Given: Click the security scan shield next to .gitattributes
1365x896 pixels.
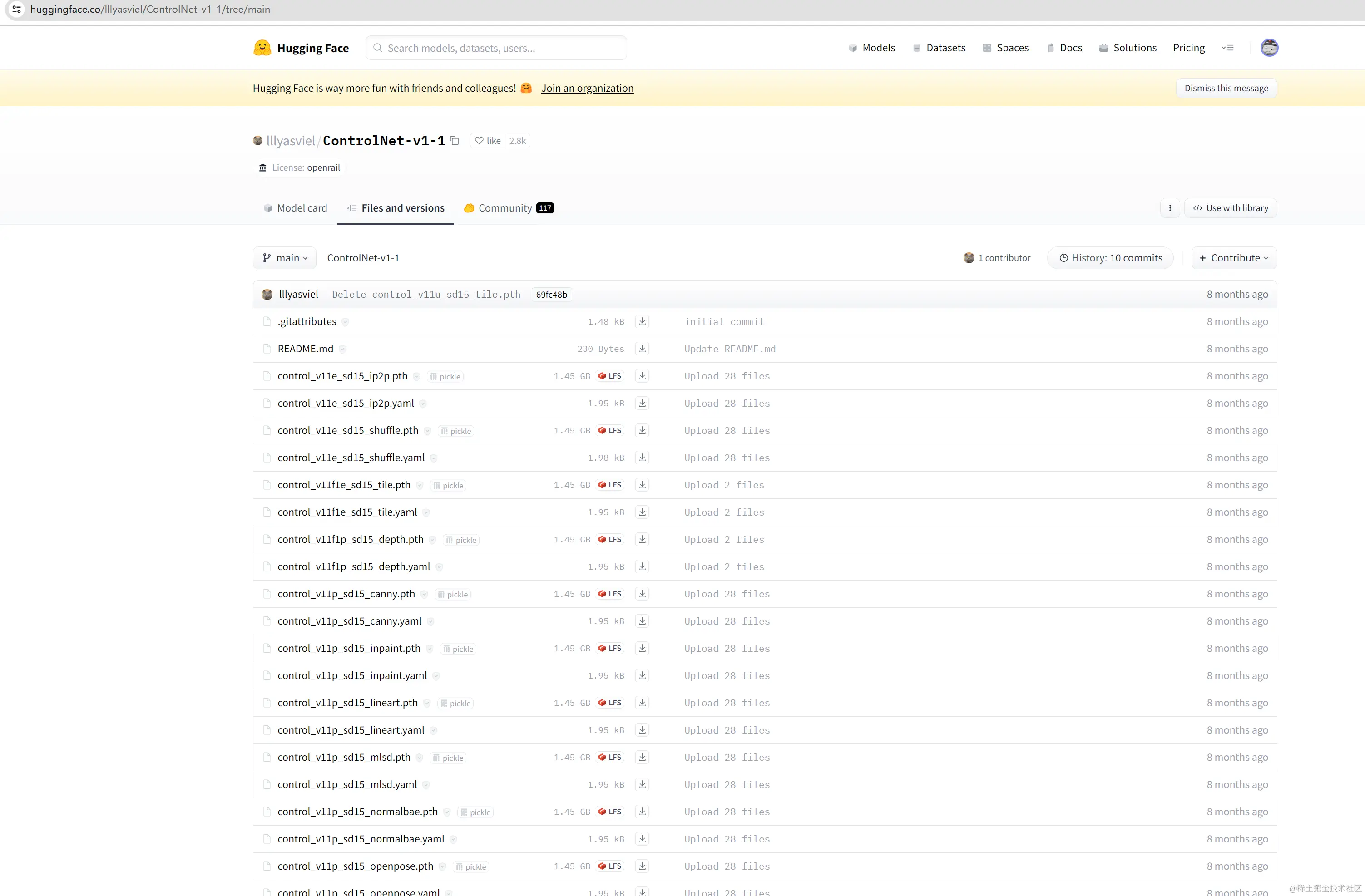Looking at the screenshot, I should pyautogui.click(x=345, y=322).
